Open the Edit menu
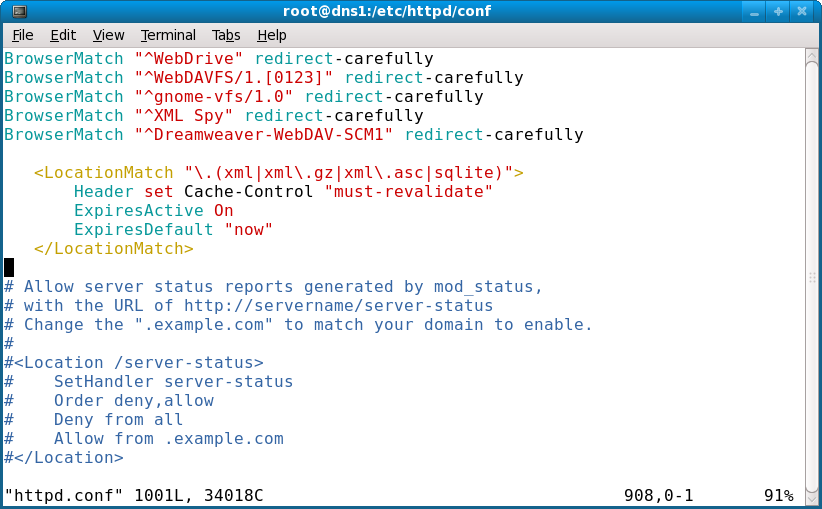822x509 pixels. pyautogui.click(x=64, y=35)
